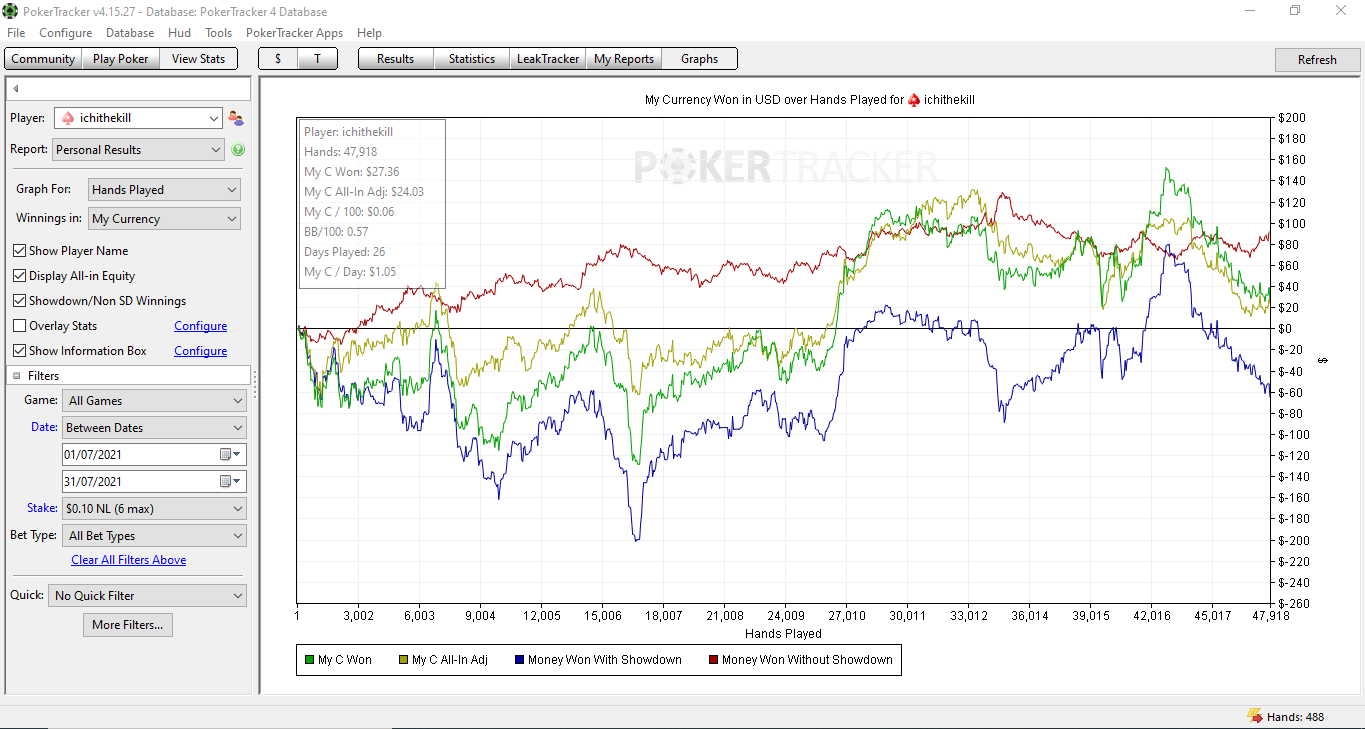
Task: Collapse the left sidebar with the small arrow
Action: pyautogui.click(x=16, y=89)
